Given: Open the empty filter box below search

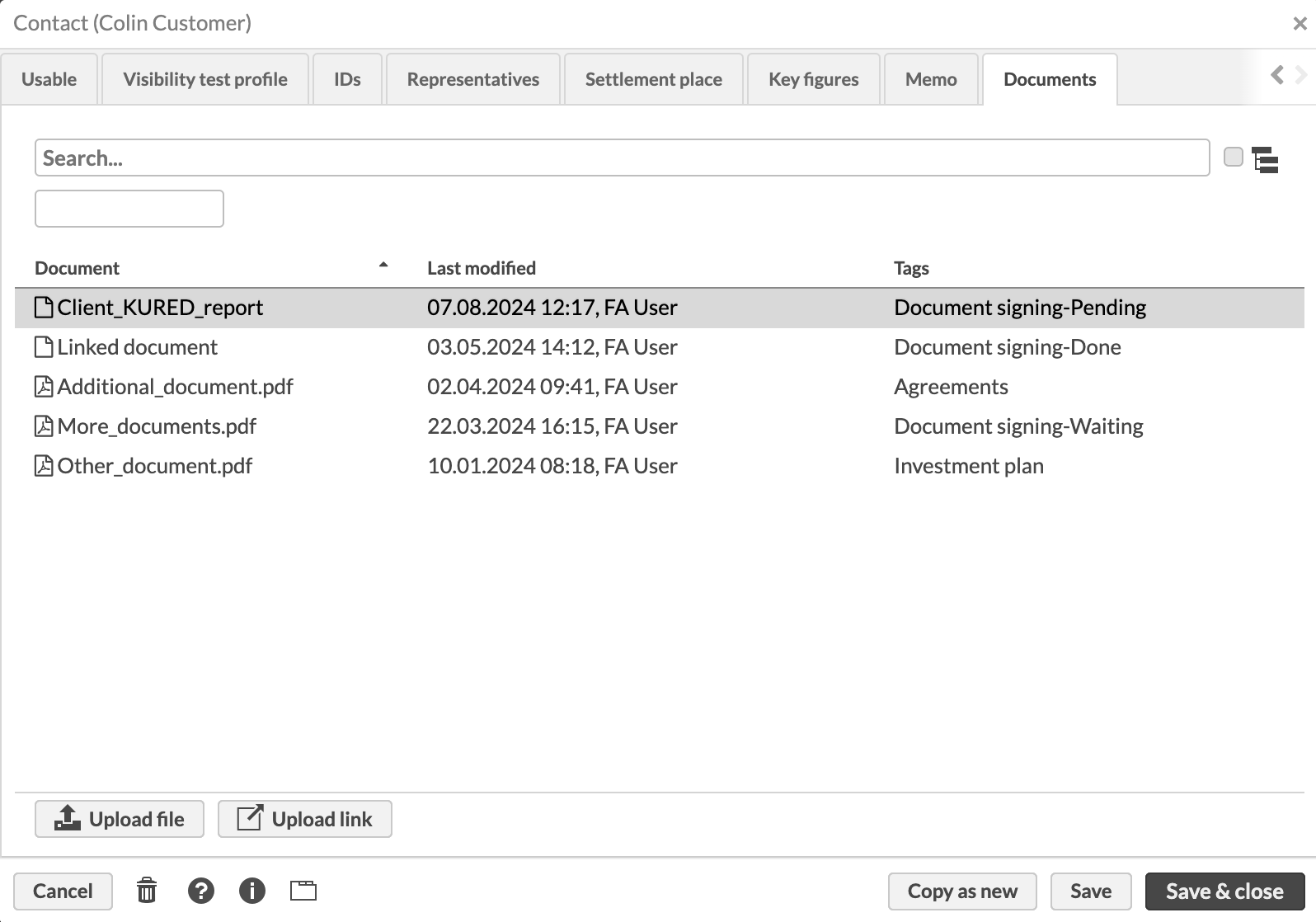Looking at the screenshot, I should point(129,209).
